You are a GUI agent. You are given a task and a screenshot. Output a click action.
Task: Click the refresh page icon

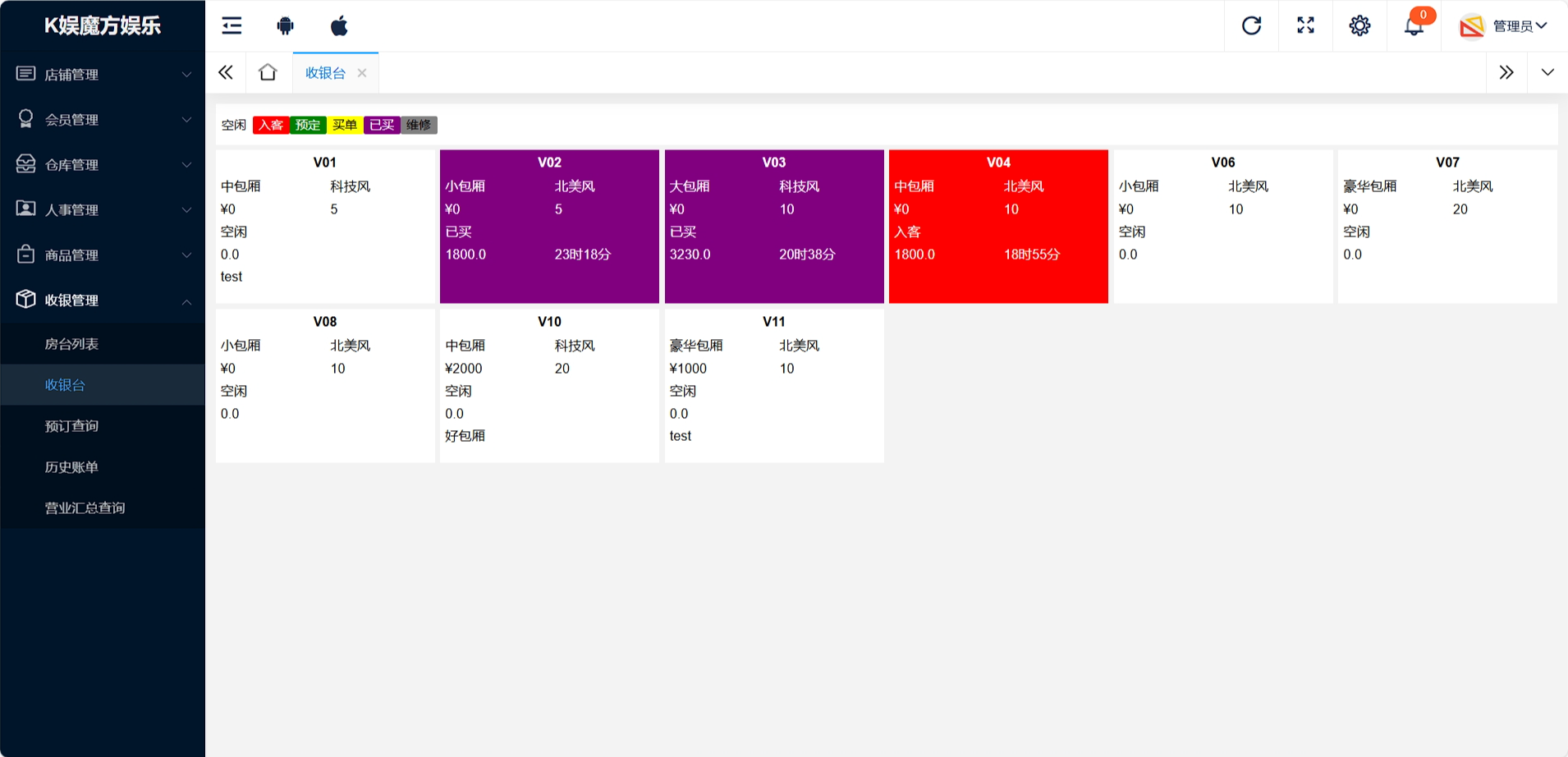click(x=1251, y=25)
